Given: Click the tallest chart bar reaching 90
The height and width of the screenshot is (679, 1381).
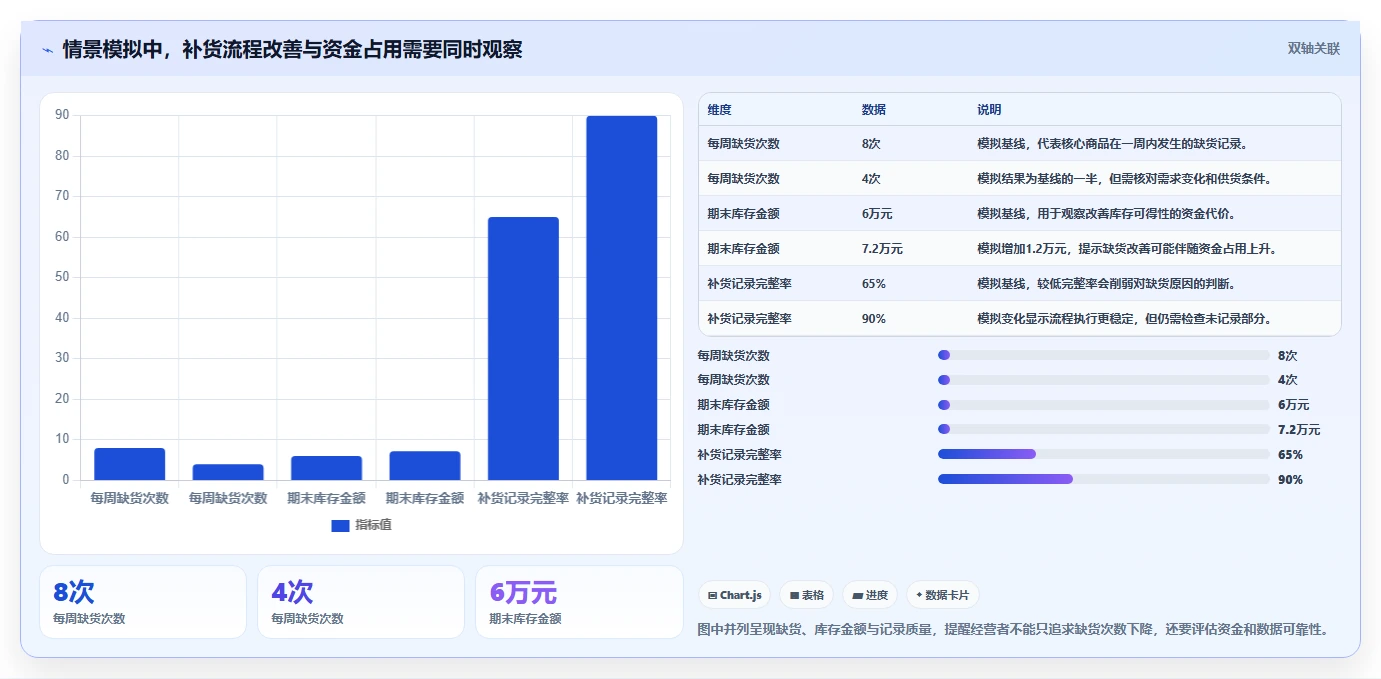Looking at the screenshot, I should click(x=622, y=298).
